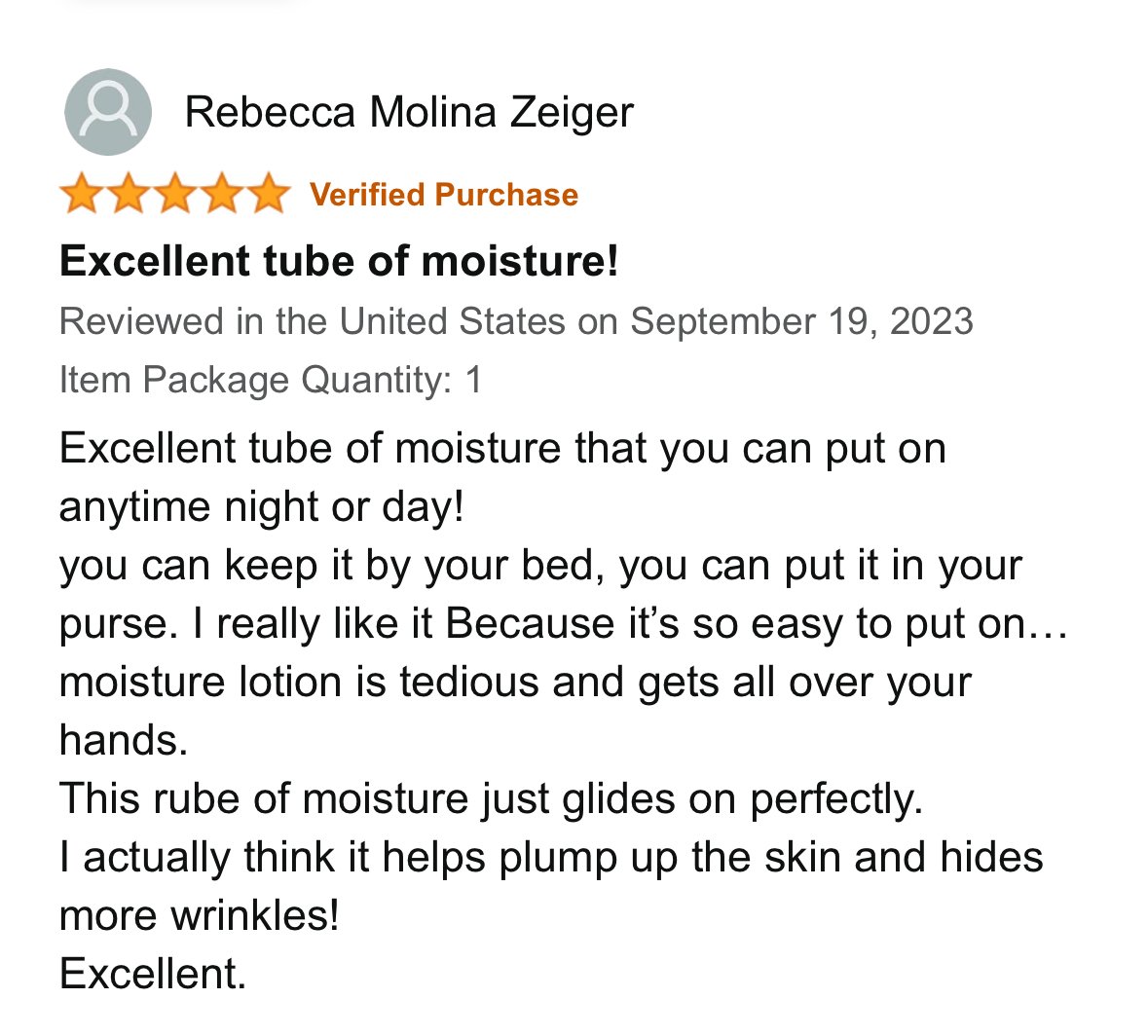Image resolution: width=1148 pixels, height=1036 pixels.
Task: Select the 'Reviewed in the United States' date line
Action: pyautogui.click(x=516, y=321)
